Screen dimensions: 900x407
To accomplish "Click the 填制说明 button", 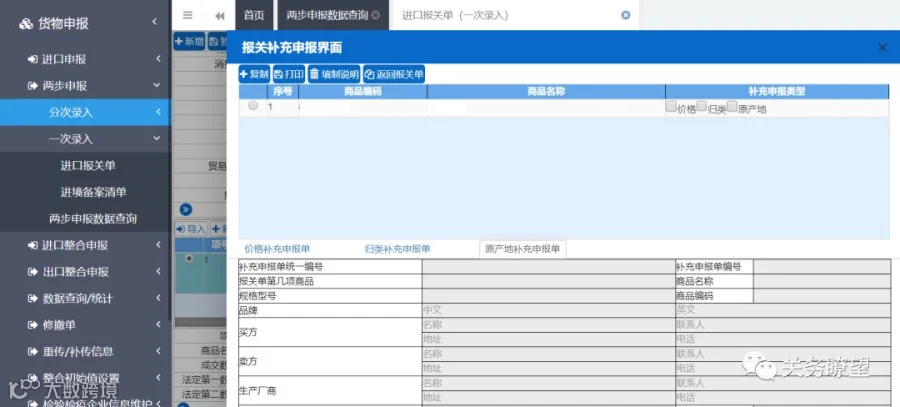I will click(x=334, y=74).
